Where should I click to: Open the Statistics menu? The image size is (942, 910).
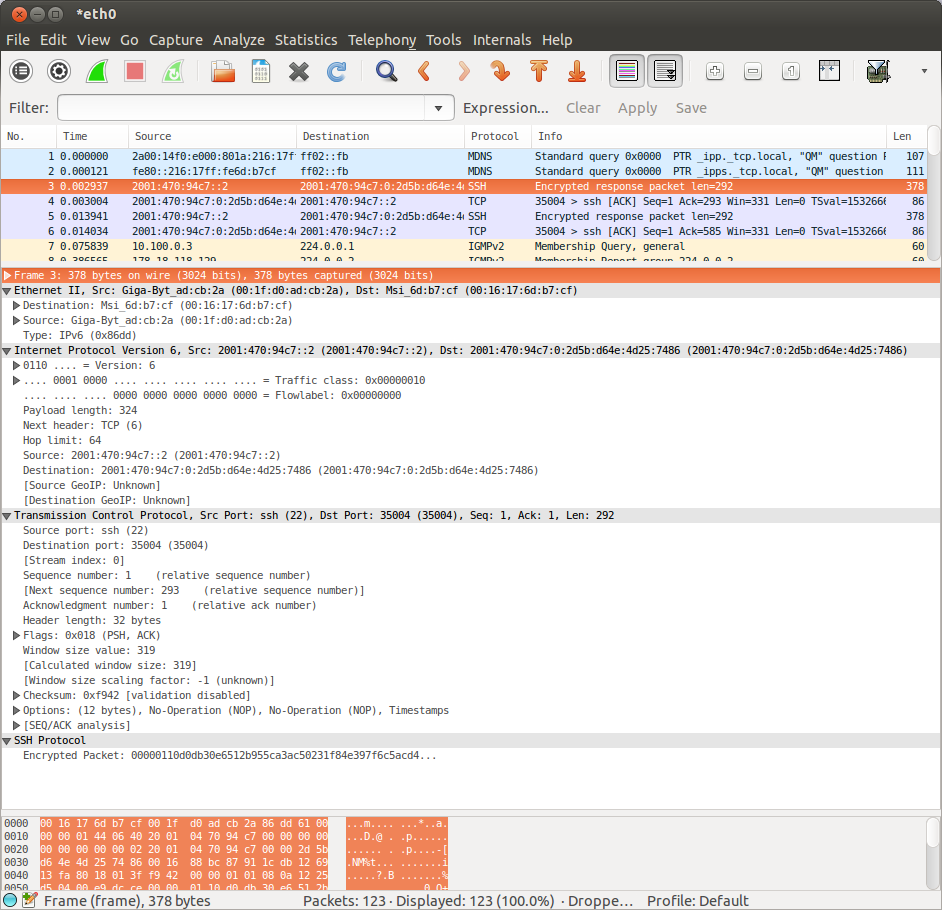pyautogui.click(x=306, y=40)
